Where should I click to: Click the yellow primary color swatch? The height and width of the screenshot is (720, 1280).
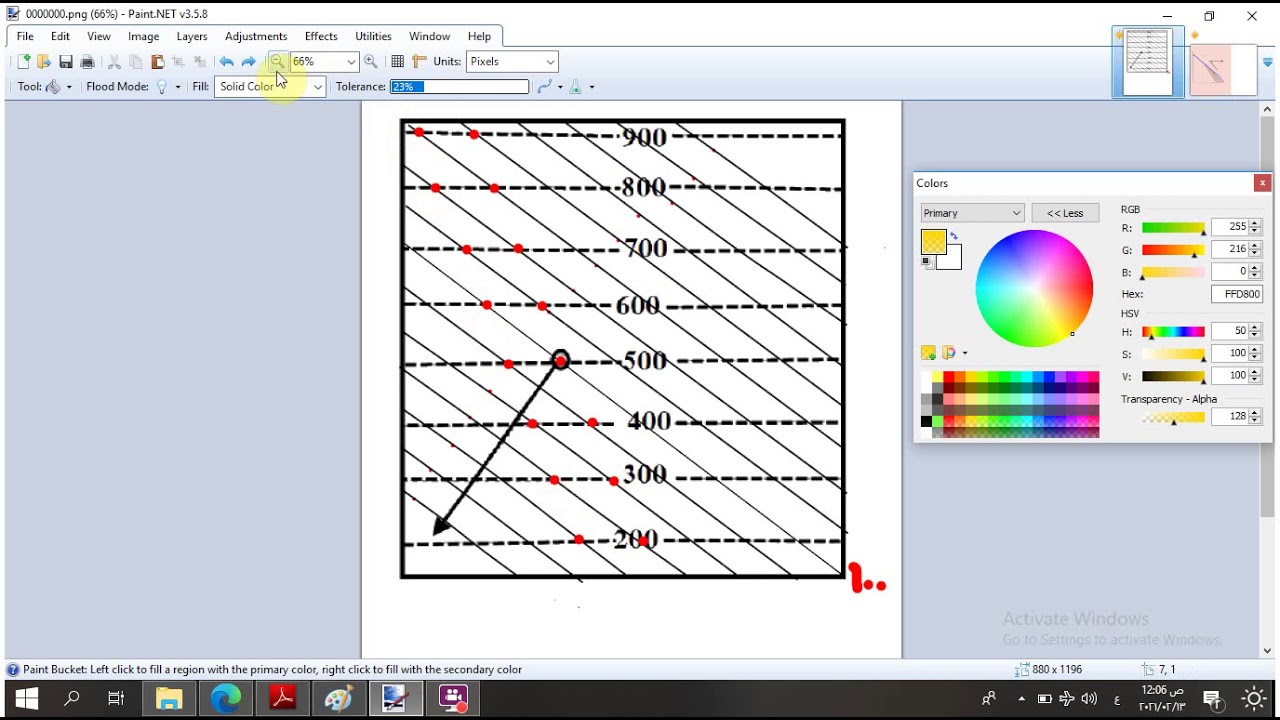[x=933, y=241]
